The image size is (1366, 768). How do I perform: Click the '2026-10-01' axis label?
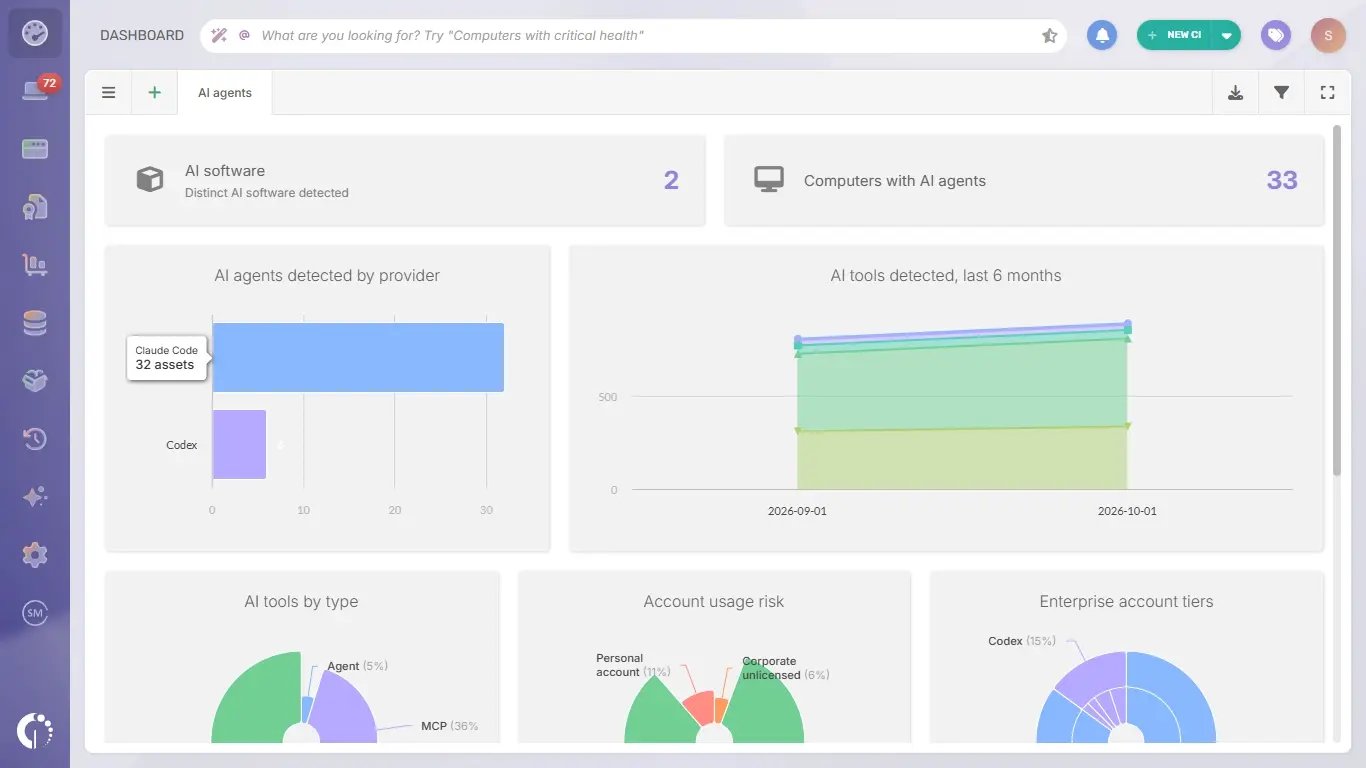click(1127, 511)
